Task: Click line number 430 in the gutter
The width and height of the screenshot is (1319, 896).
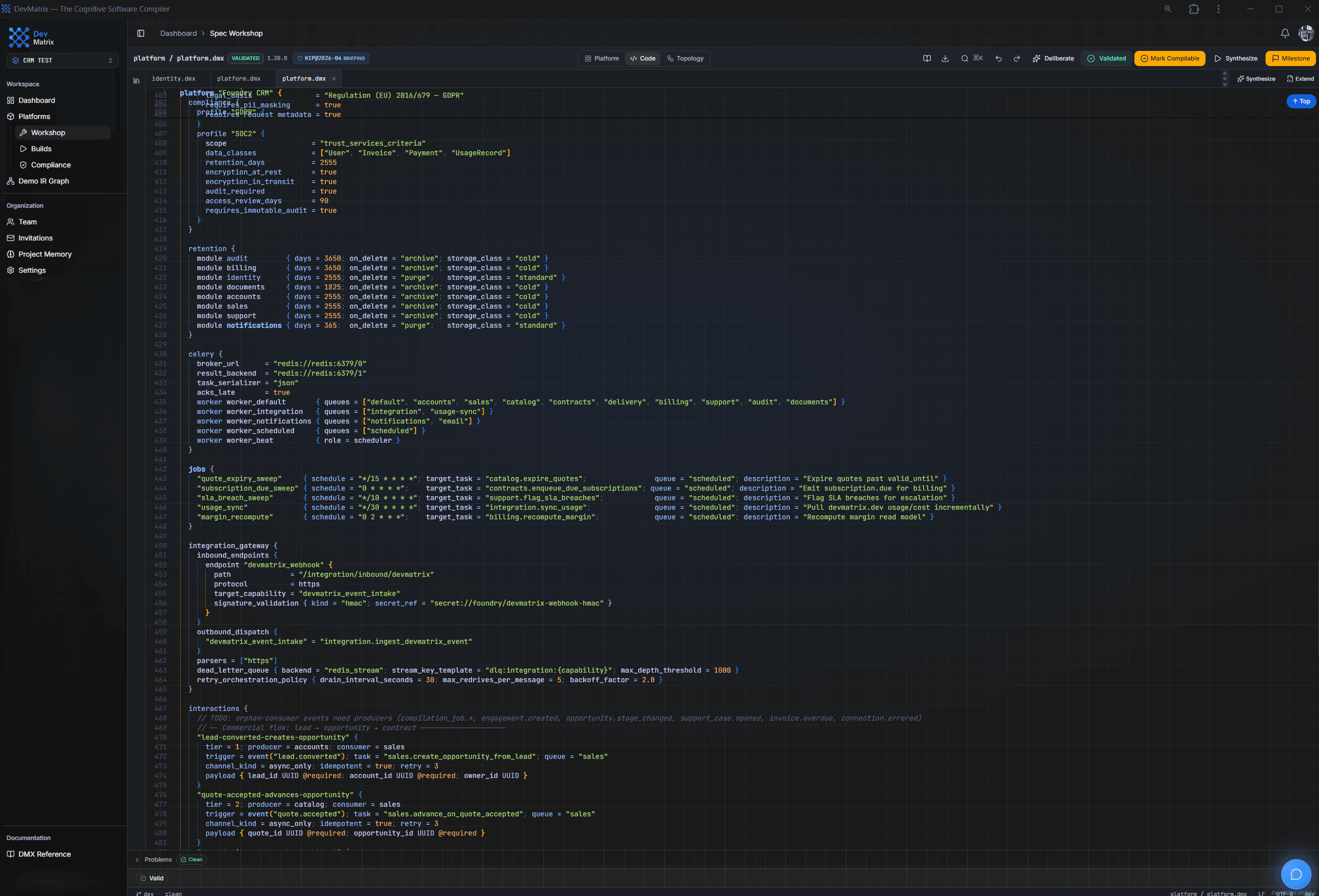Action: [x=160, y=354]
